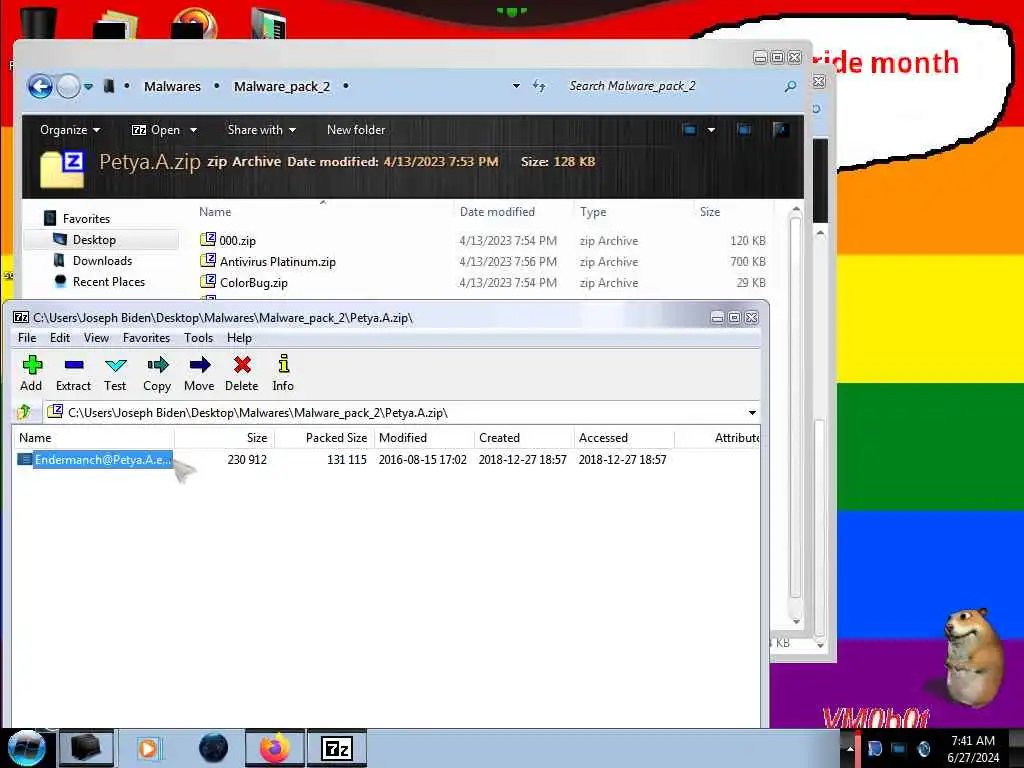The image size is (1024, 768).
Task: Toggle the Explorer preview pane icon
Action: (x=744, y=130)
